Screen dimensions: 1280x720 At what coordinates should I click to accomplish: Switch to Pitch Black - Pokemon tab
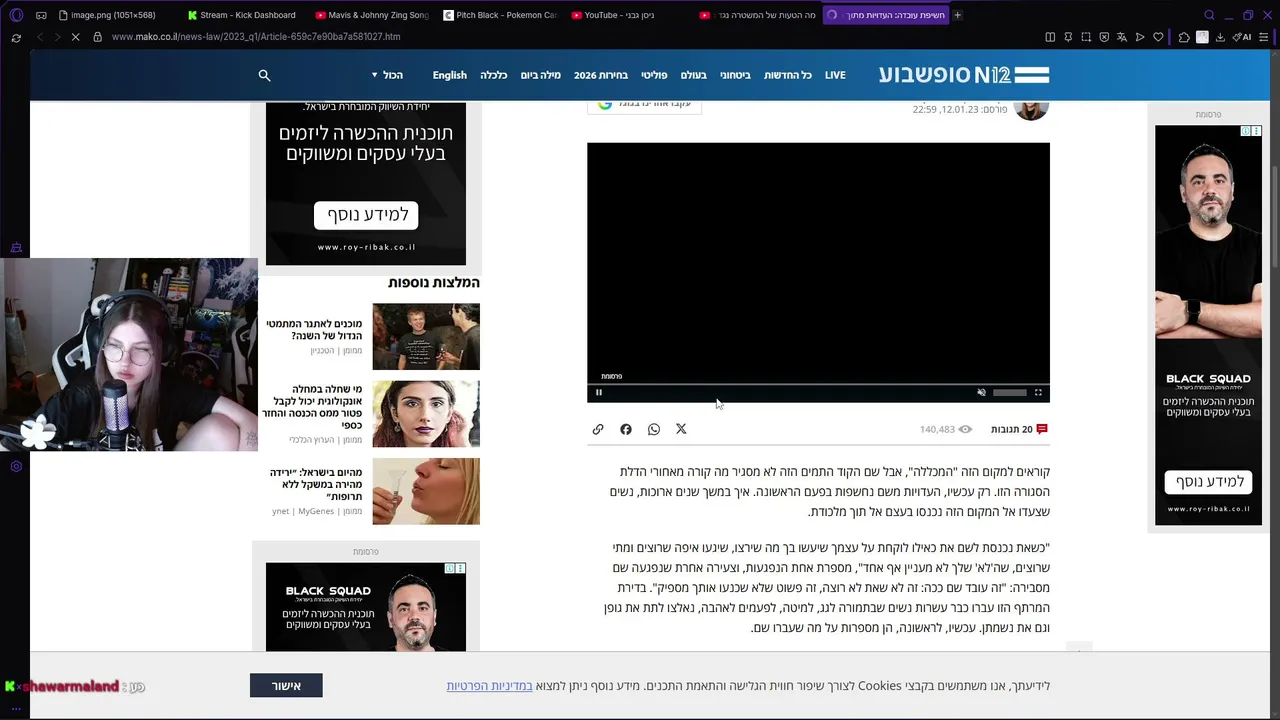pyautogui.click(x=499, y=15)
